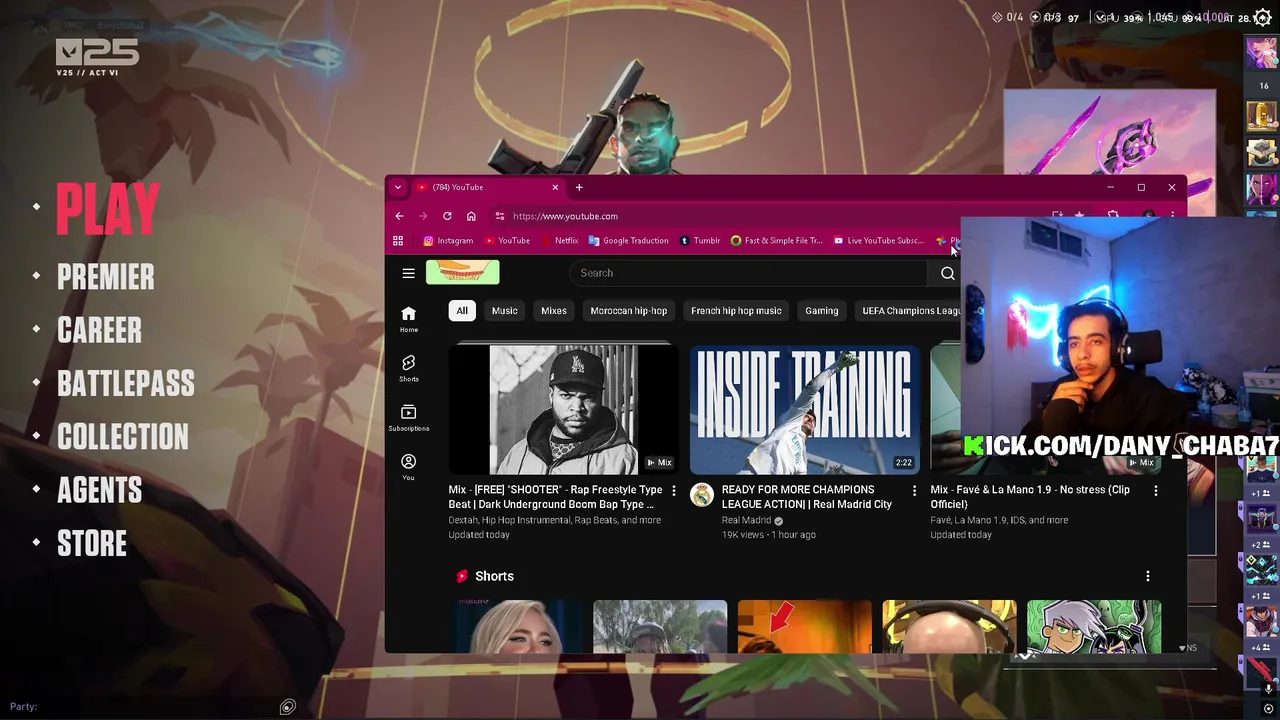Screen dimensions: 1280x720
Task: Open COLLECTION in the Valorant menu
Action: (x=123, y=437)
